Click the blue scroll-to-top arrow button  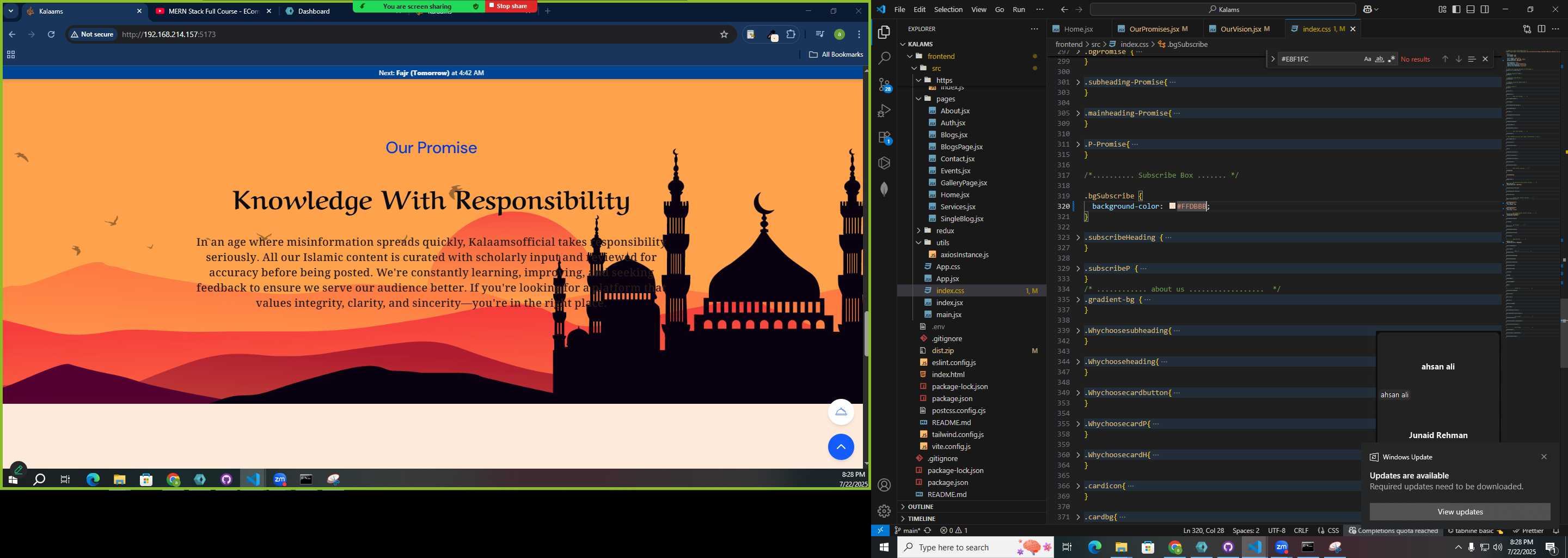[841, 447]
